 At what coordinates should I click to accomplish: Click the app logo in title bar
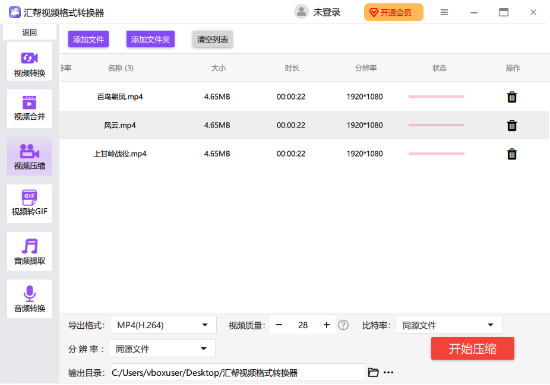(15, 12)
